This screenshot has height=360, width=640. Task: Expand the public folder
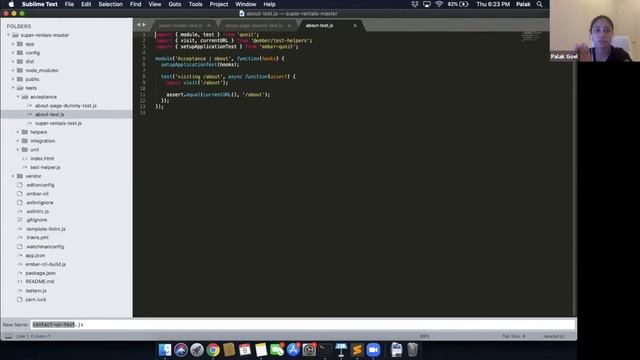[13, 79]
